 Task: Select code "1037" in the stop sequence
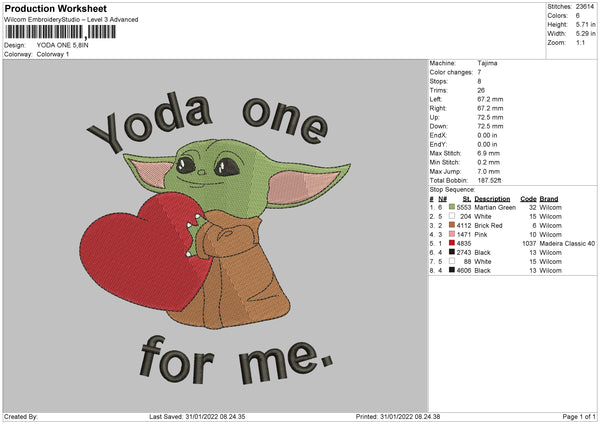coord(529,243)
